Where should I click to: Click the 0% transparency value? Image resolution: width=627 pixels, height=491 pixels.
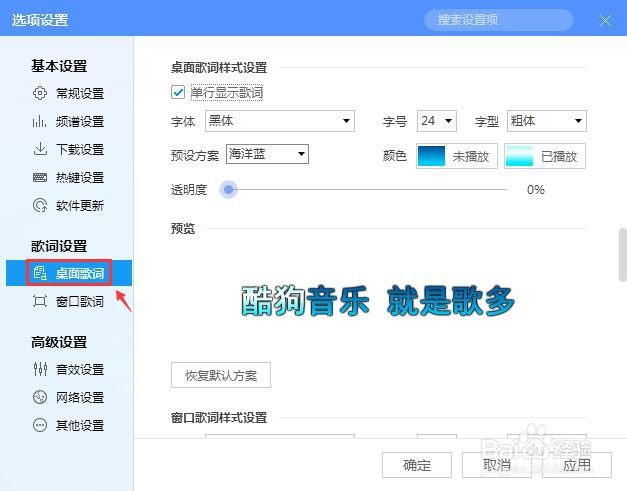pos(536,190)
